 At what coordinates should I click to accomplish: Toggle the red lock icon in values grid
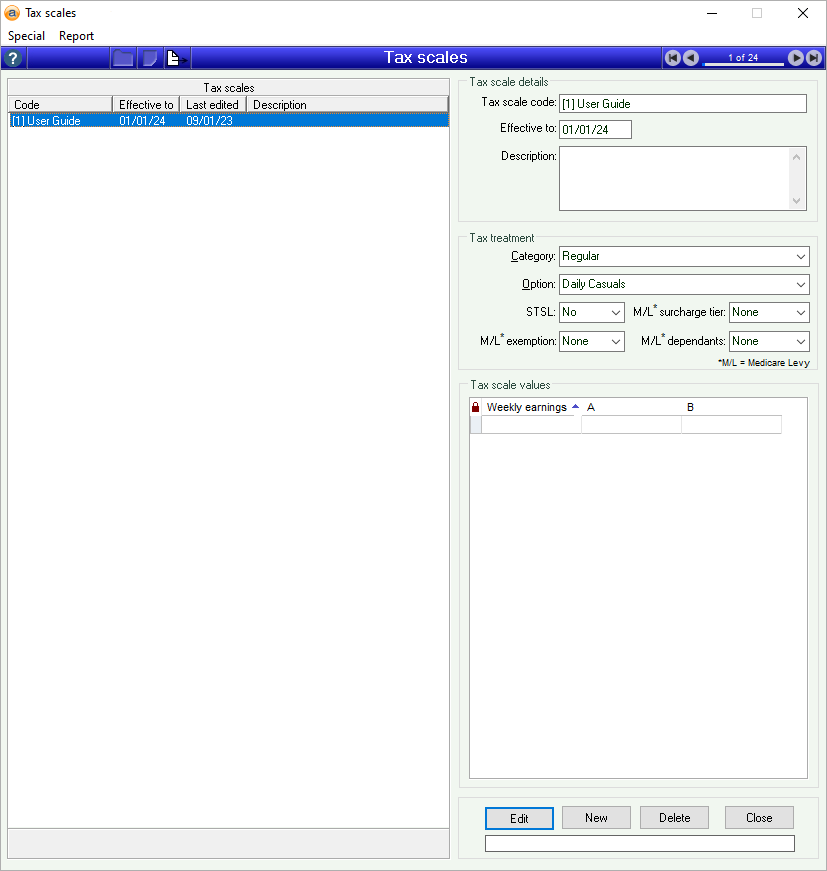pyautogui.click(x=476, y=407)
